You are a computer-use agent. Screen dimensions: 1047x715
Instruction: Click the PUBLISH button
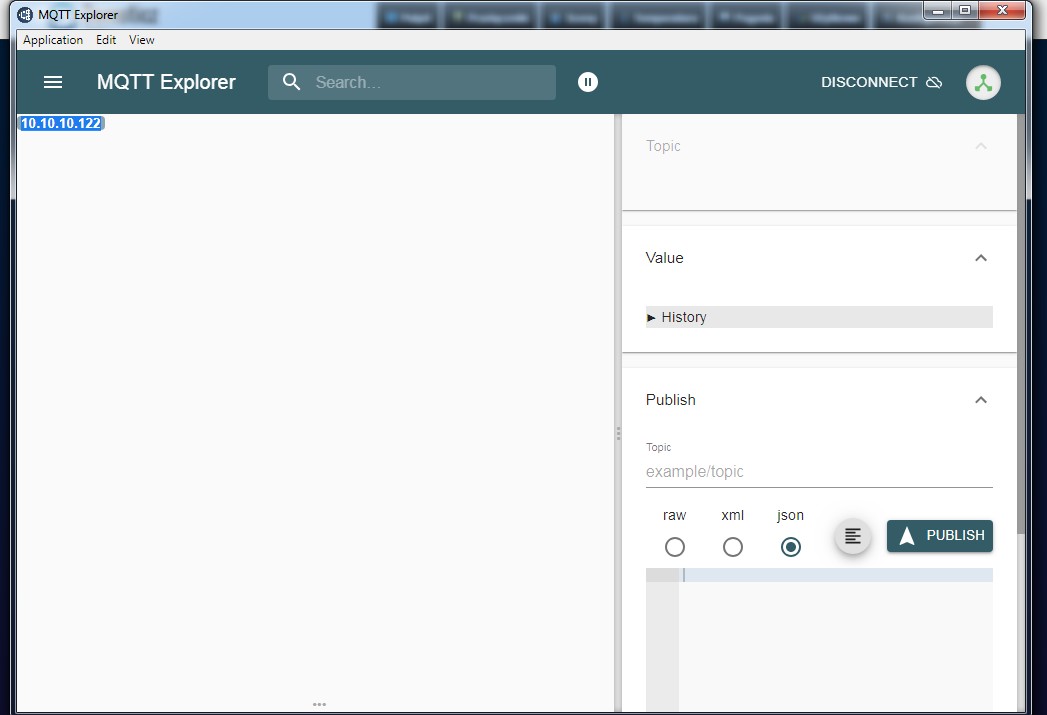tap(939, 535)
